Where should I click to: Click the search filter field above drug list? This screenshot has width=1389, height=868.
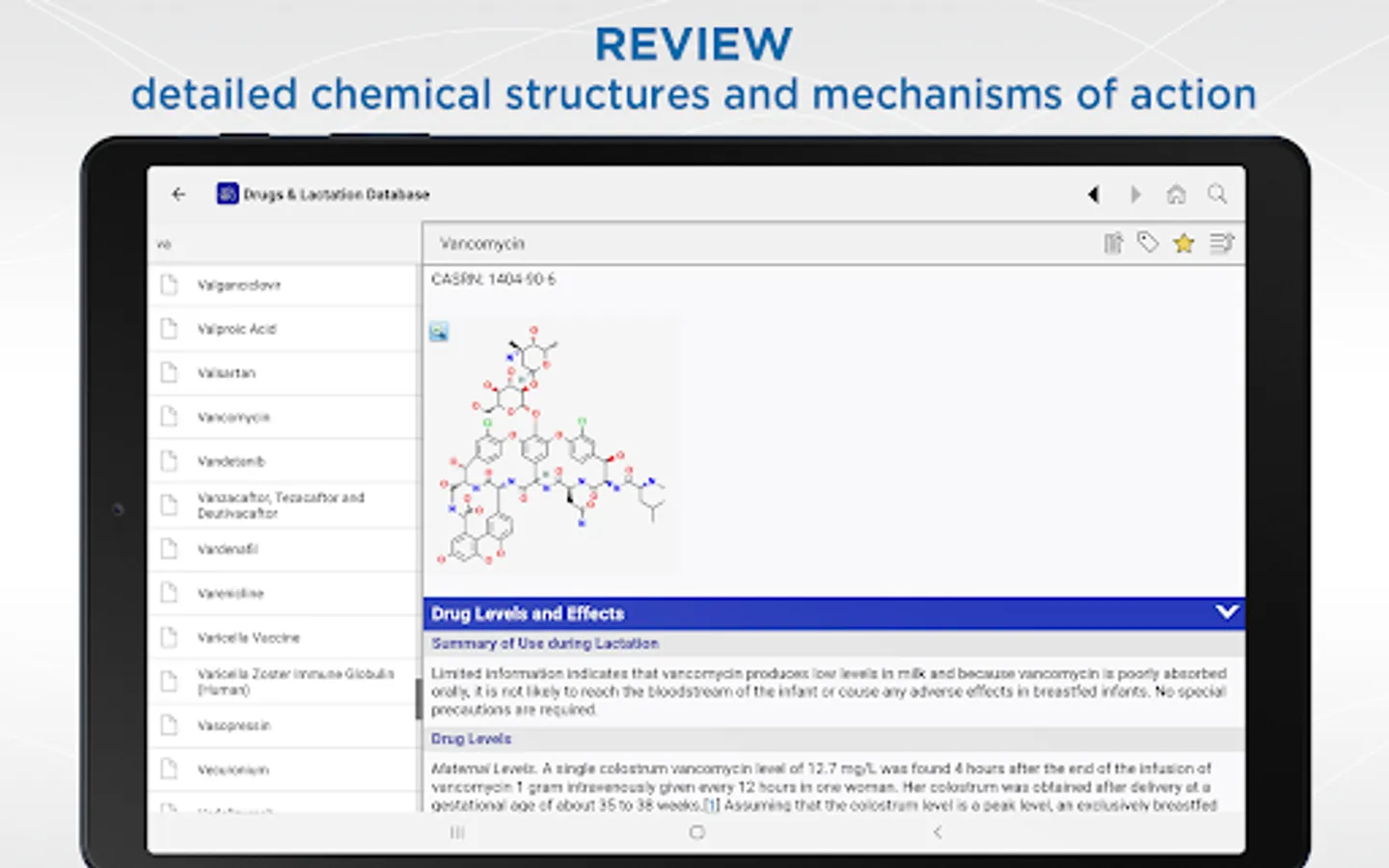(285, 244)
